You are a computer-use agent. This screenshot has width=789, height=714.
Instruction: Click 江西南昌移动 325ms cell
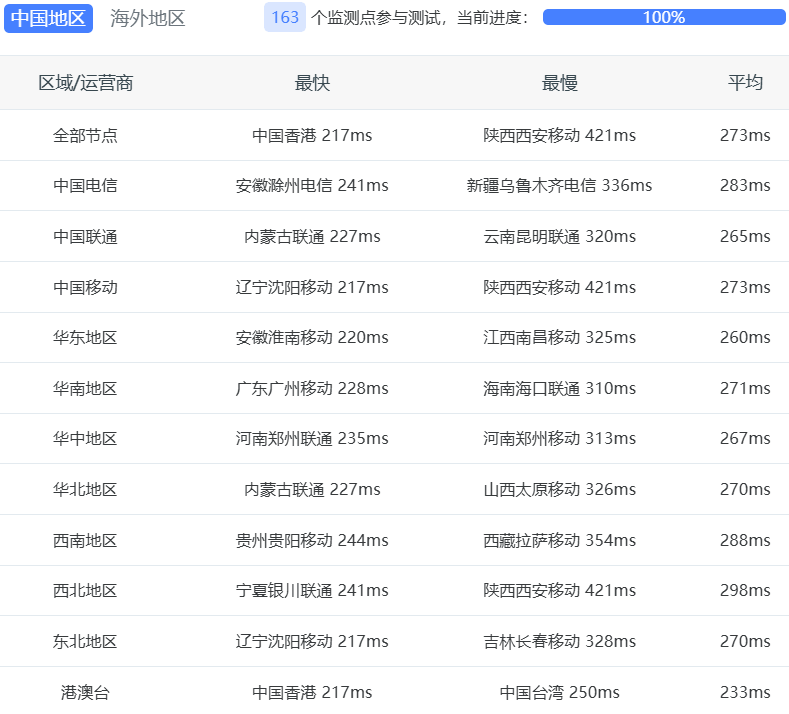(560, 337)
